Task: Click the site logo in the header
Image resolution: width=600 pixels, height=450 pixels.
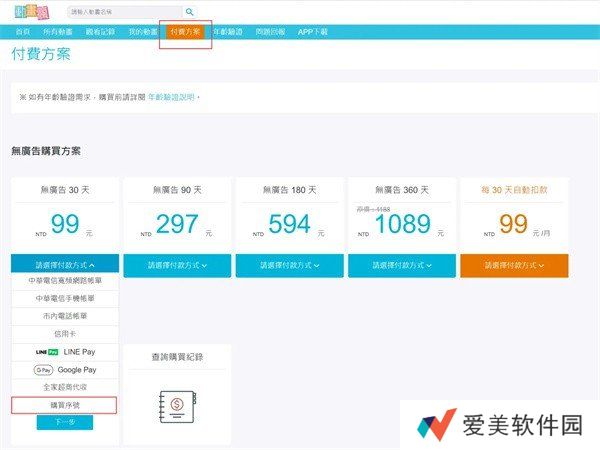Action: 32,12
